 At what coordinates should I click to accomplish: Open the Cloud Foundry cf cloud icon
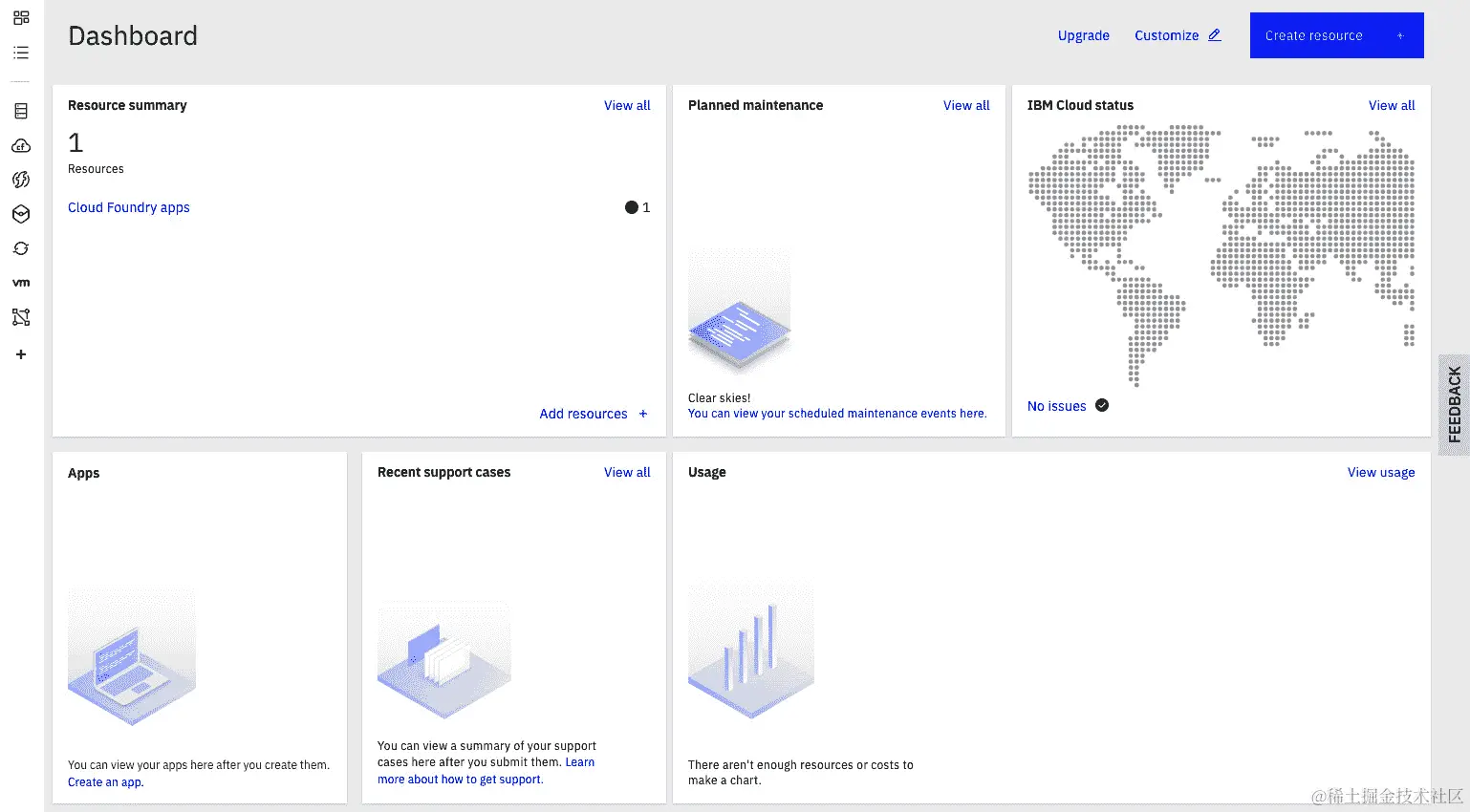point(21,145)
